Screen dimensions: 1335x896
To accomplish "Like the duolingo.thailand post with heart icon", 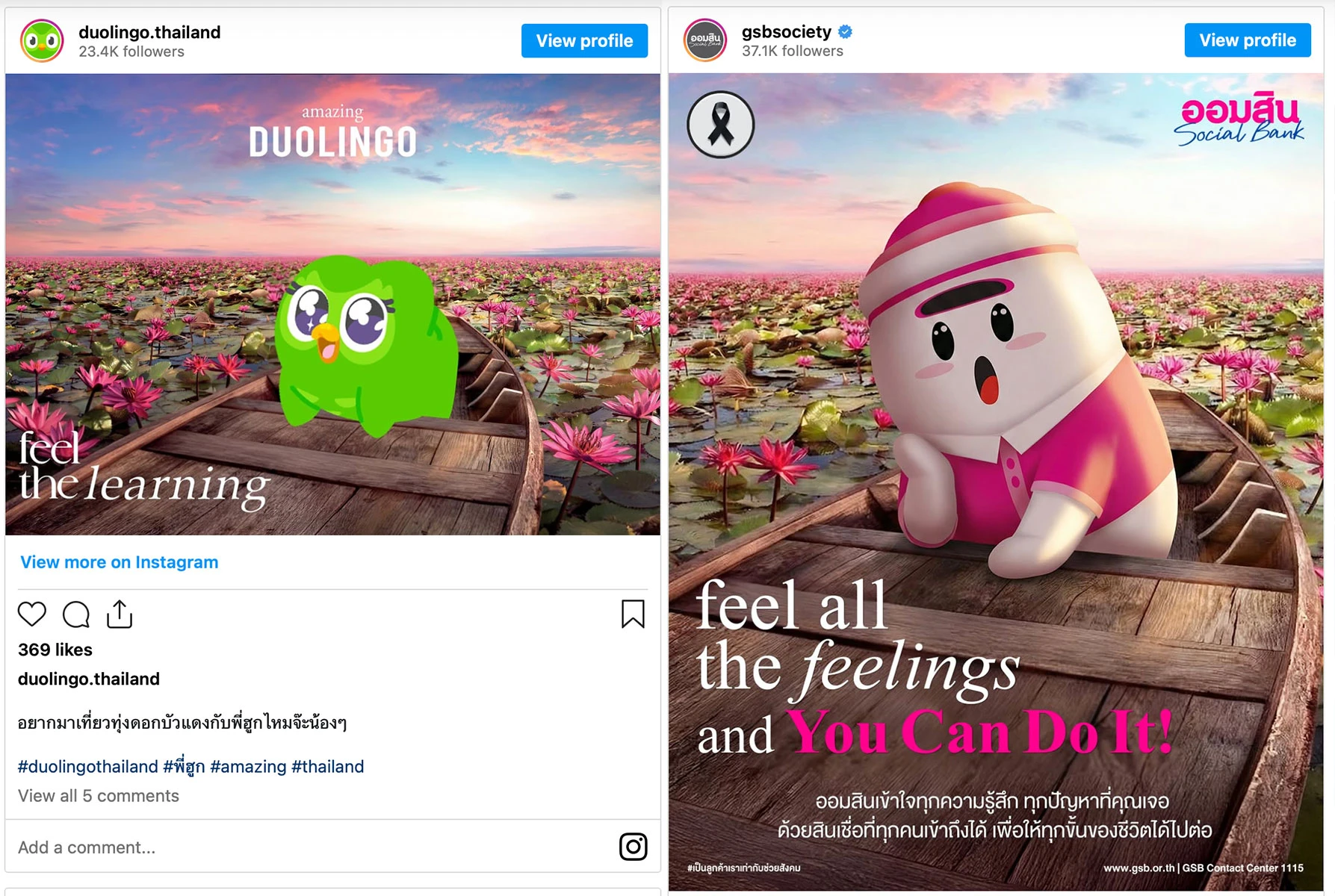I will [x=32, y=614].
